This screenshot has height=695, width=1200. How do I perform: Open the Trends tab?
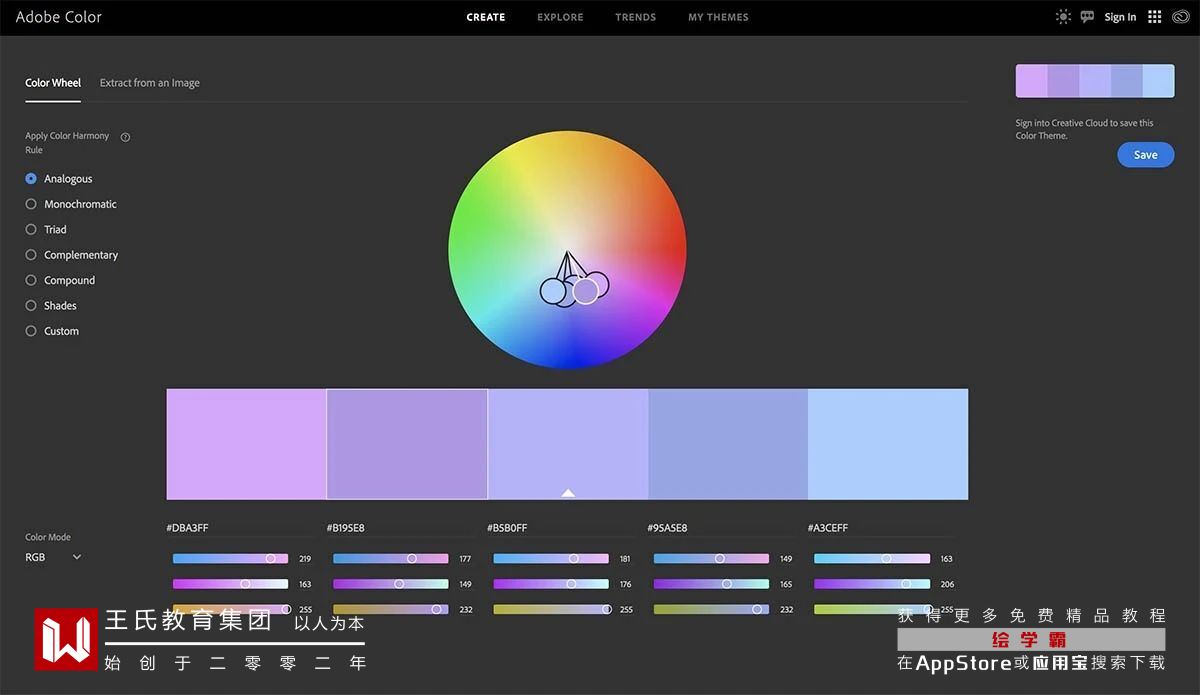click(x=636, y=17)
